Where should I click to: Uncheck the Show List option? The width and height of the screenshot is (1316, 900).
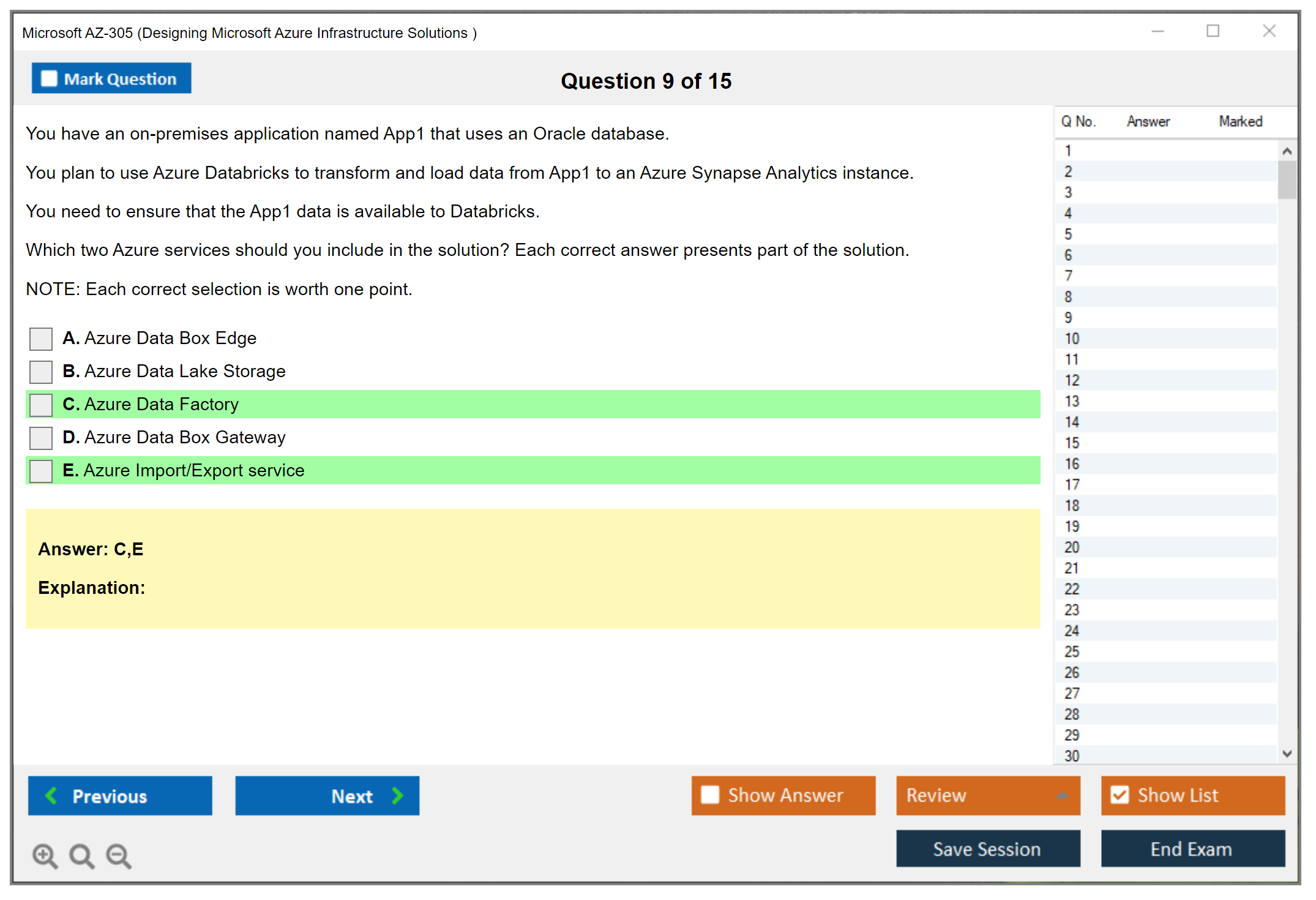(x=1120, y=795)
